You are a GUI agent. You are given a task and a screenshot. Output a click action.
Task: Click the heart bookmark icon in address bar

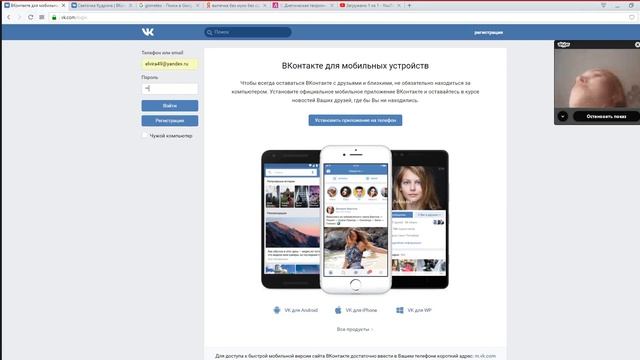tap(632, 17)
